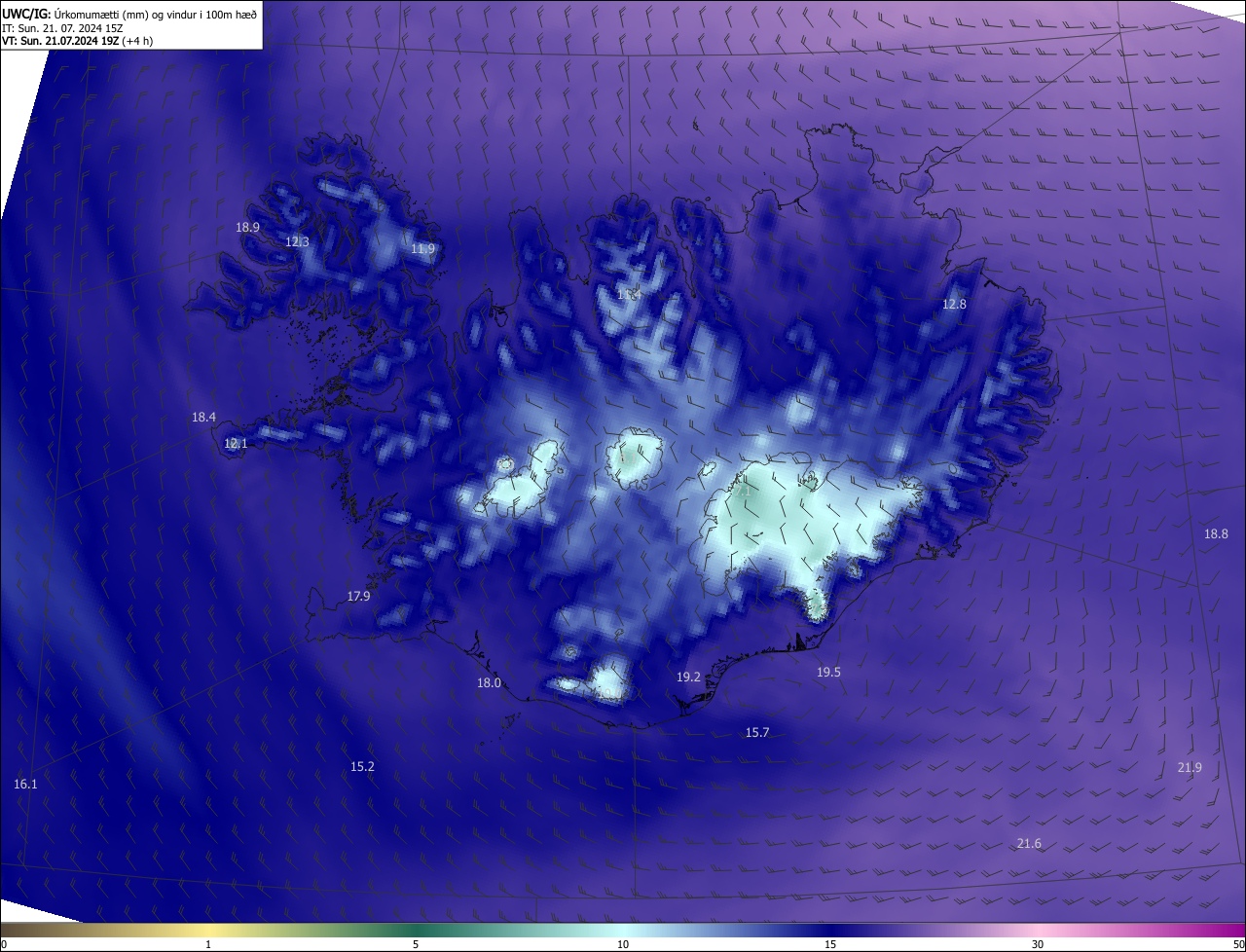Click the colorbar tick label 50
Viewport: 1246px width, 952px height.
(1239, 945)
